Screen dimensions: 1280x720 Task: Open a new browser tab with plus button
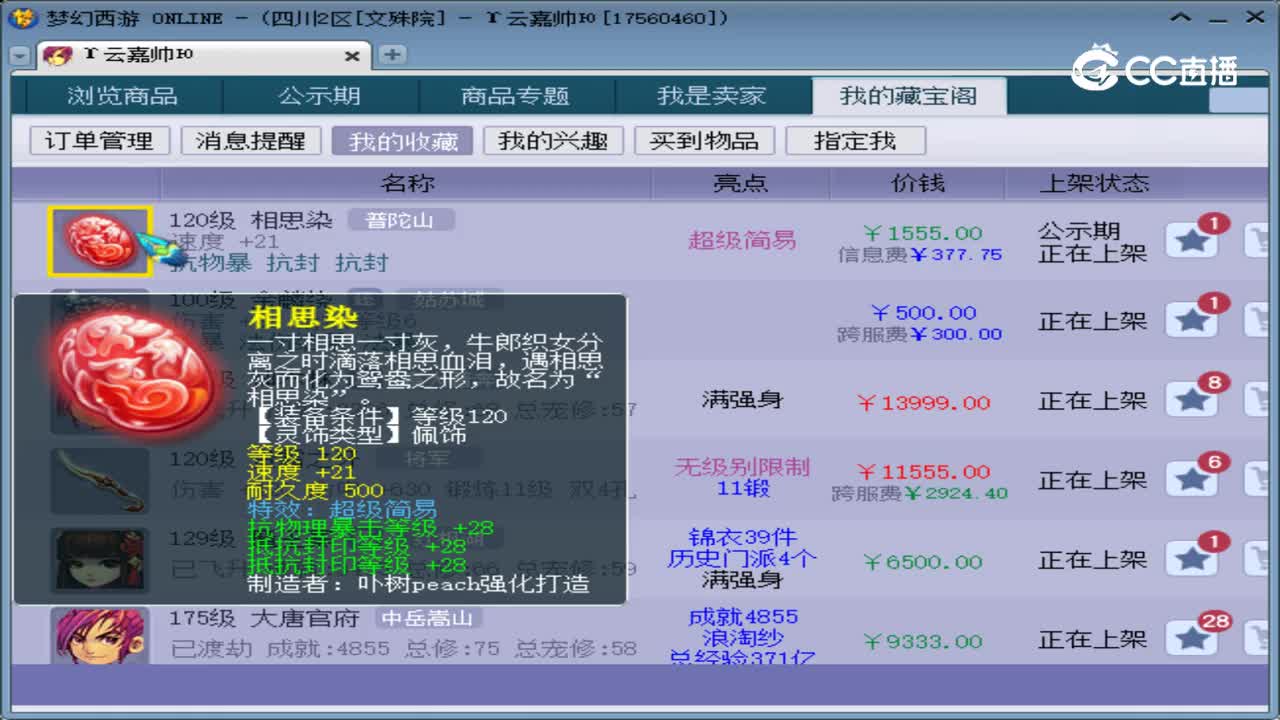[392, 55]
